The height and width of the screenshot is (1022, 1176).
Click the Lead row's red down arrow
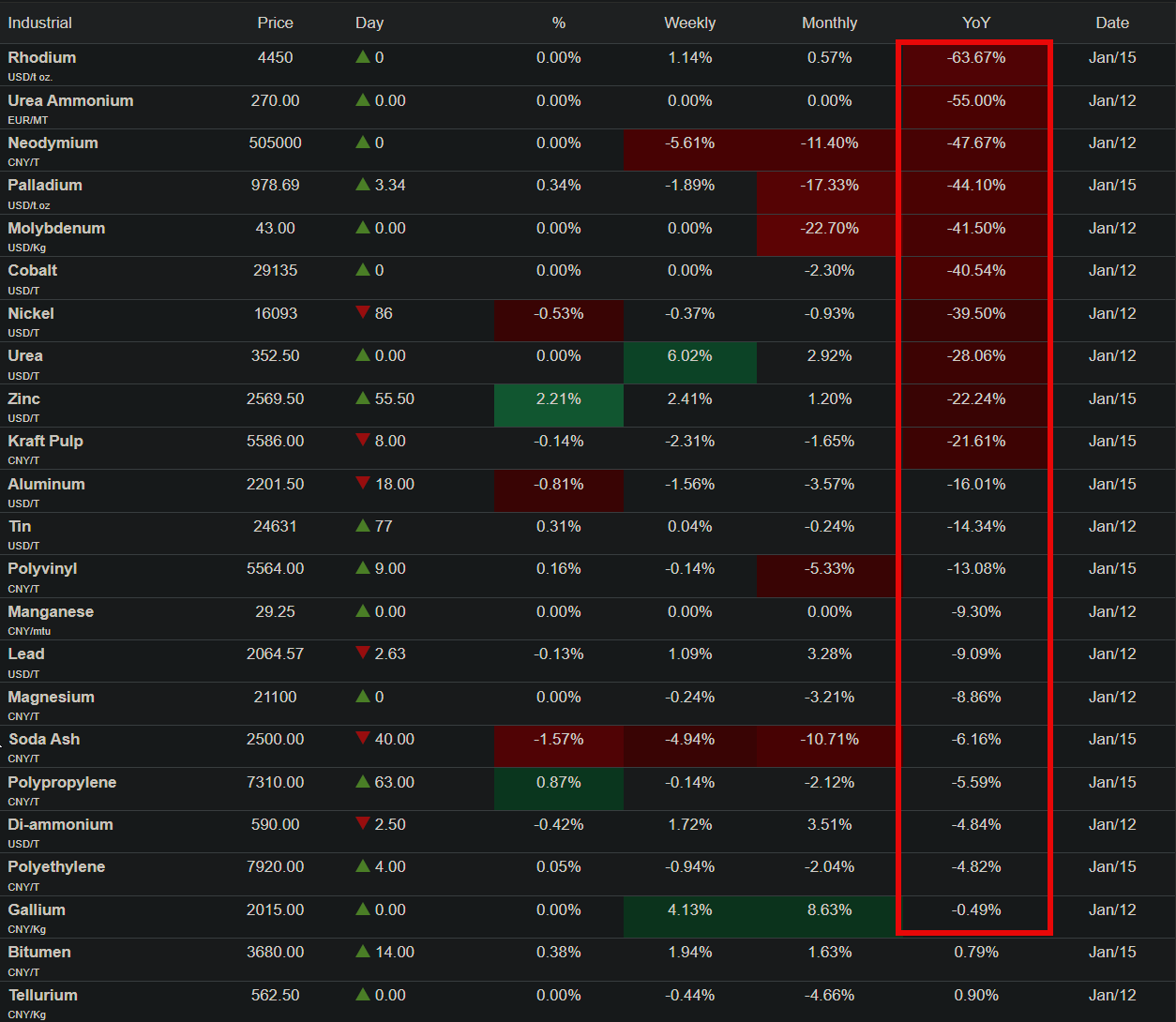(363, 653)
